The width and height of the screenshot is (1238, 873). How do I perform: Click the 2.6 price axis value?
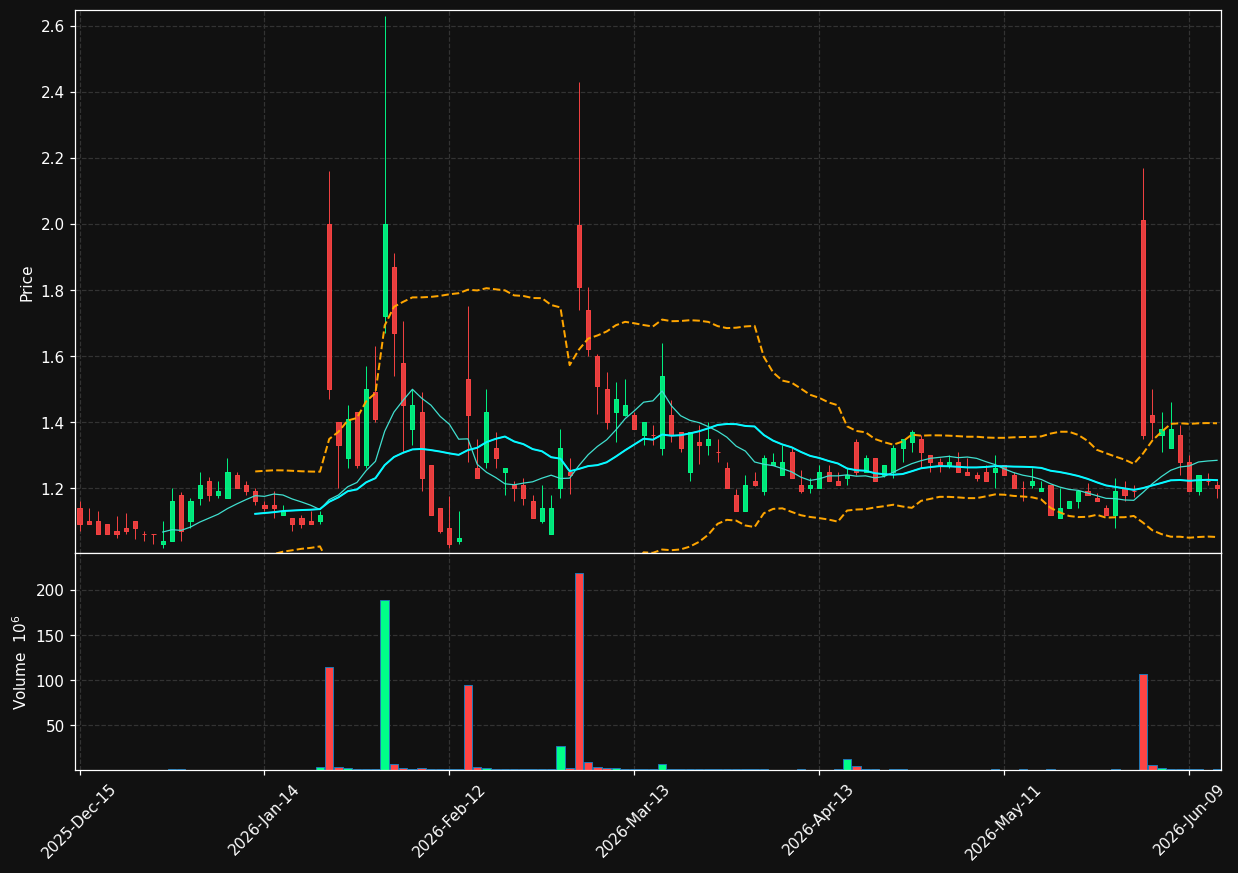[54, 26]
